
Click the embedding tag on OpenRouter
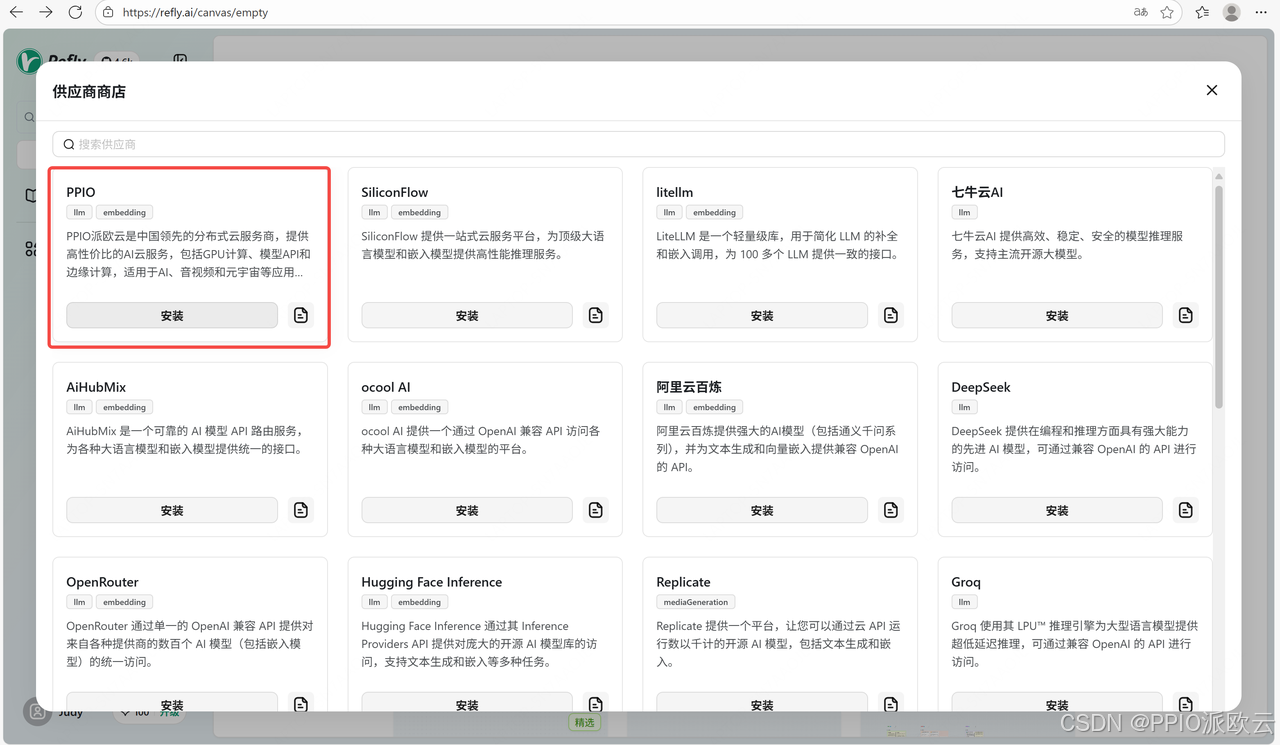[124, 602]
